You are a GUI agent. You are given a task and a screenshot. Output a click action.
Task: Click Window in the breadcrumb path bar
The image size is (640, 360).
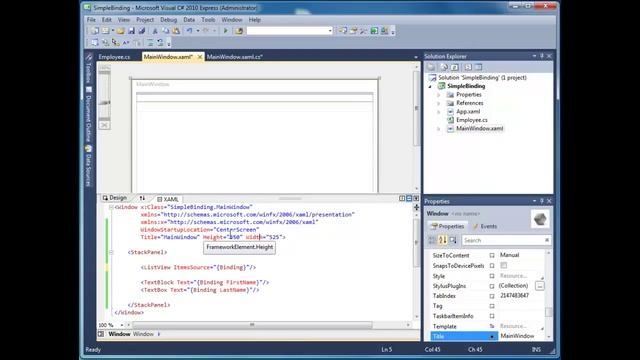pyautogui.click(x=119, y=334)
